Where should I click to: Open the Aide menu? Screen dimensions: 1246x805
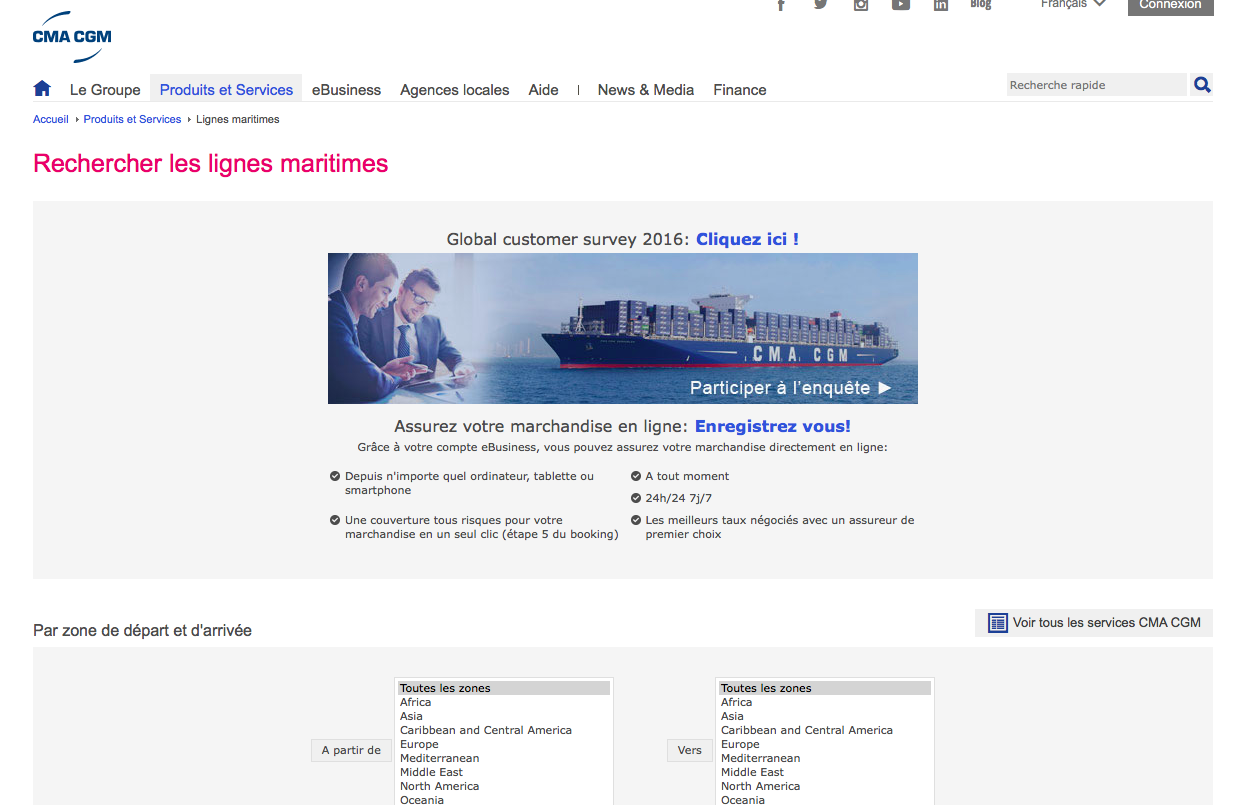tap(544, 90)
